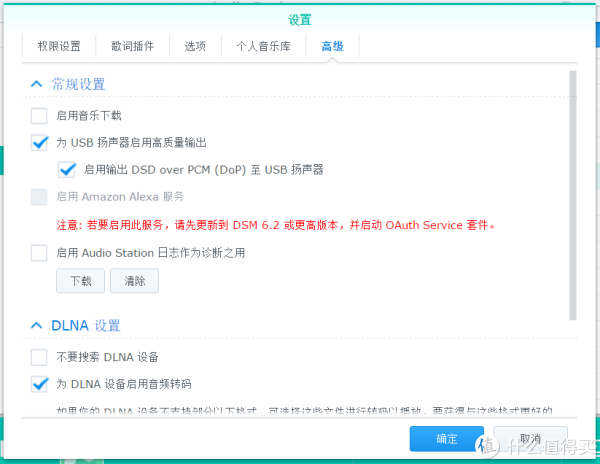Image resolution: width=600 pixels, height=464 pixels.
Task: Cancel the dialog with 取消 button
Action: pyautogui.click(x=530, y=439)
